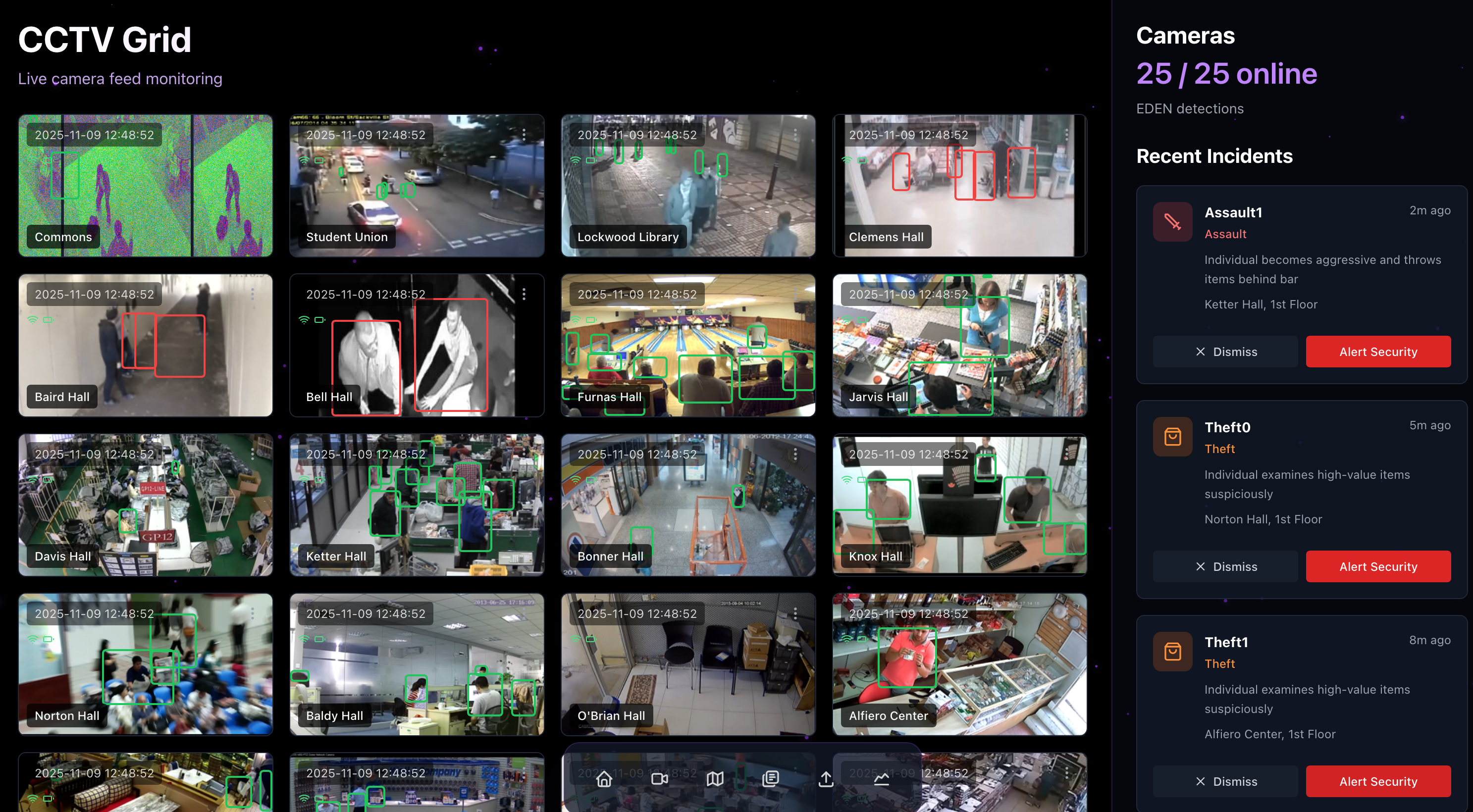1473x812 pixels.
Task: Click the Theft0 shopping bag icon
Action: (x=1172, y=437)
